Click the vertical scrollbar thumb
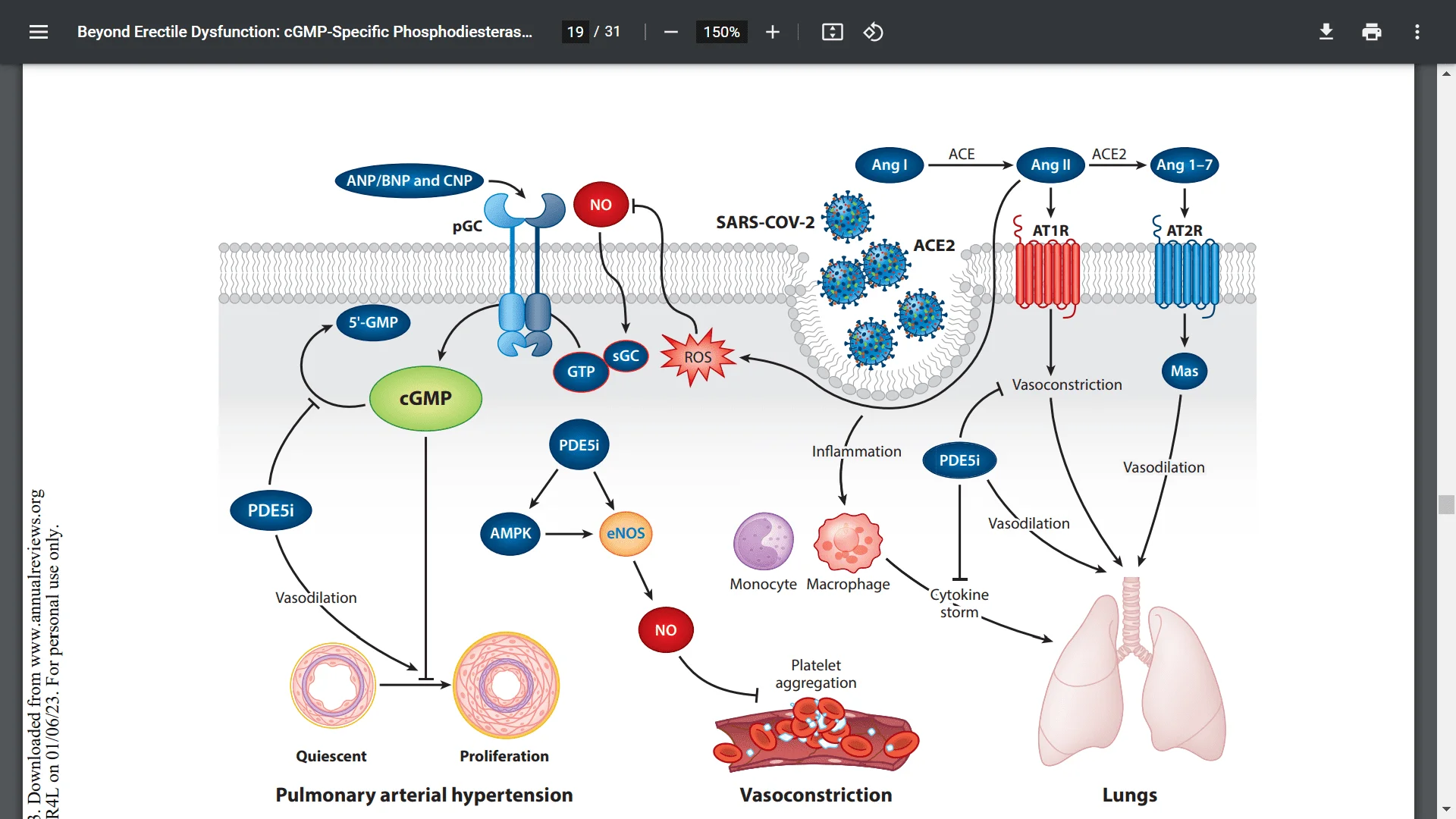This screenshot has height=819, width=1456. point(1446,504)
